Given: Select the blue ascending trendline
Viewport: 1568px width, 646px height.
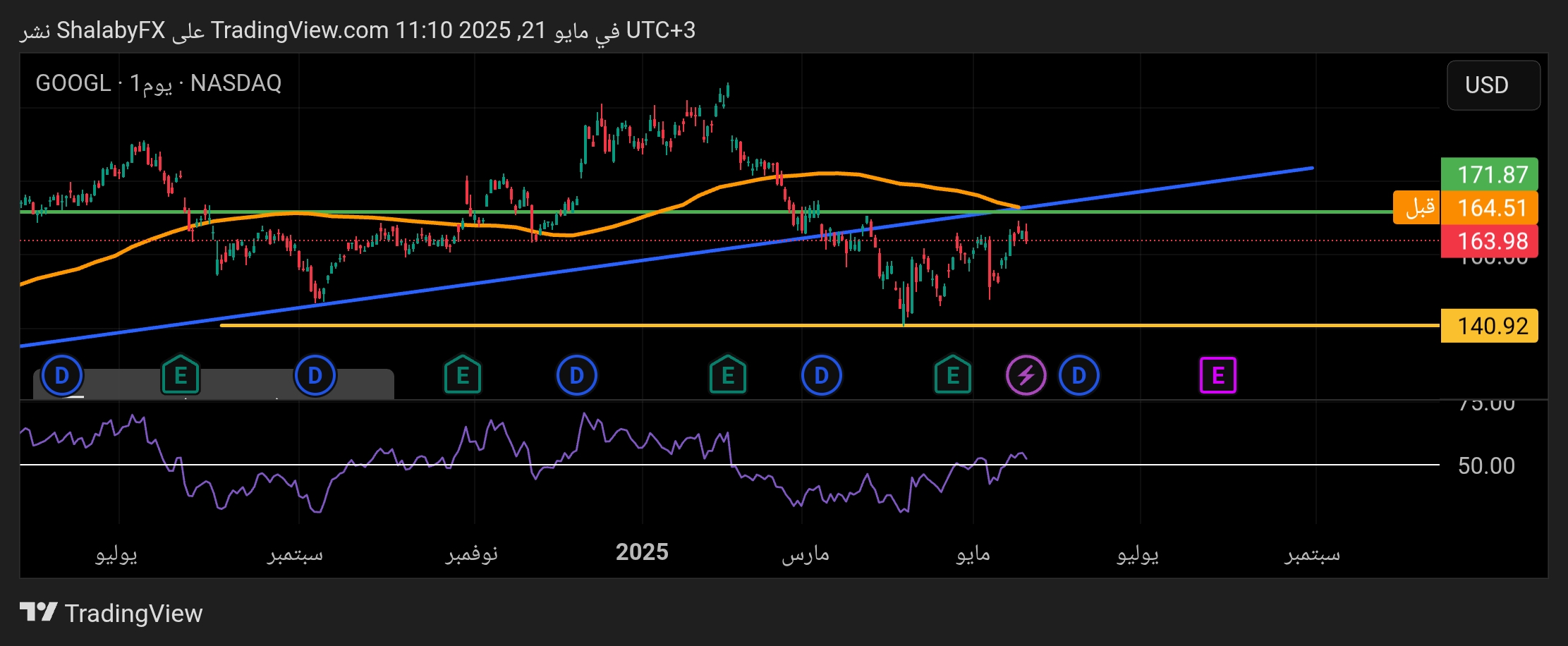Looking at the screenshot, I should 667,257.
